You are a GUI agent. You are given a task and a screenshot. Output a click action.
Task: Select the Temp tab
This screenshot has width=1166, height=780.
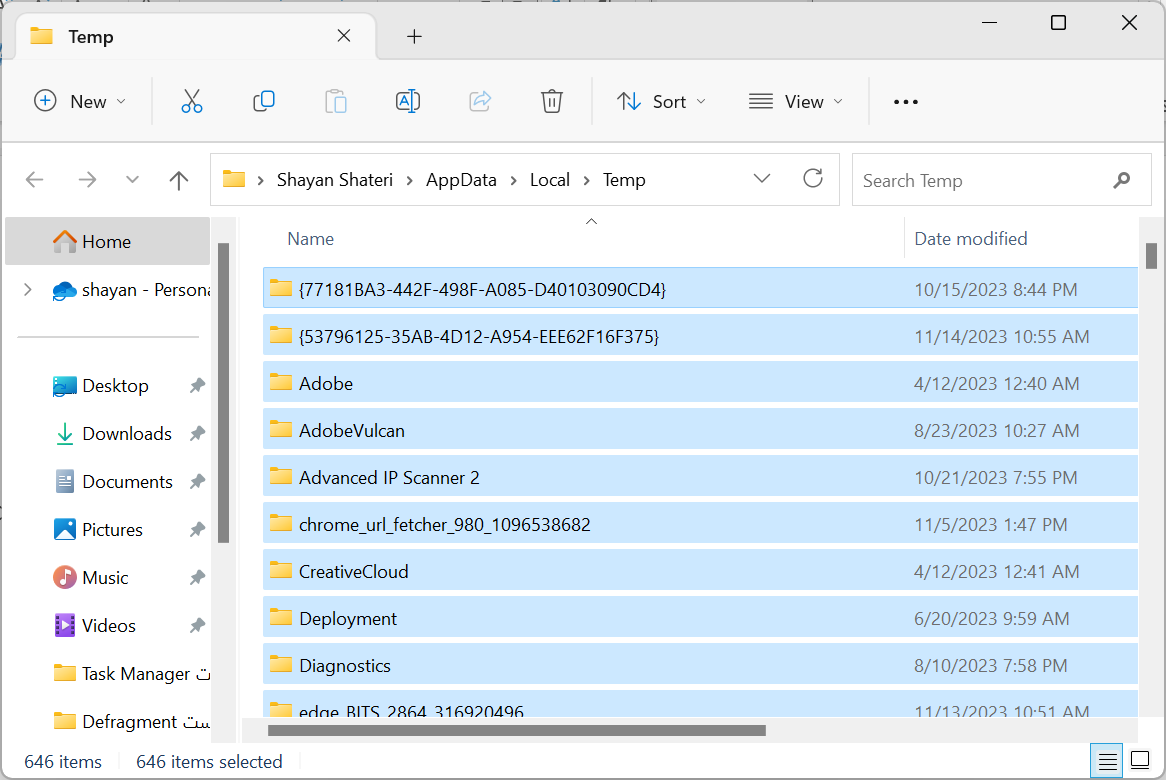pos(196,36)
